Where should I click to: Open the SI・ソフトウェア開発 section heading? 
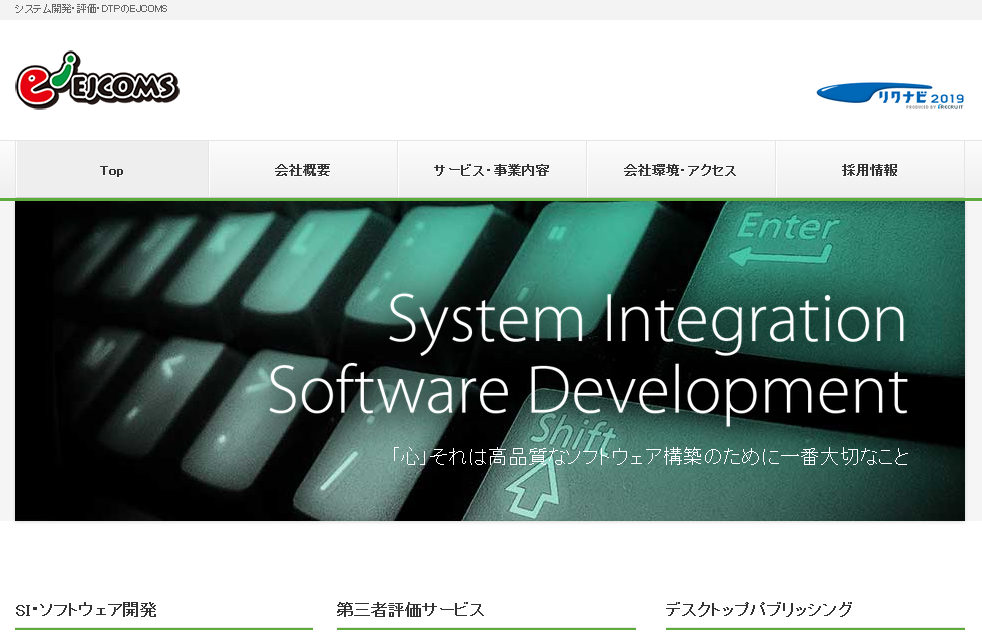coord(86,609)
